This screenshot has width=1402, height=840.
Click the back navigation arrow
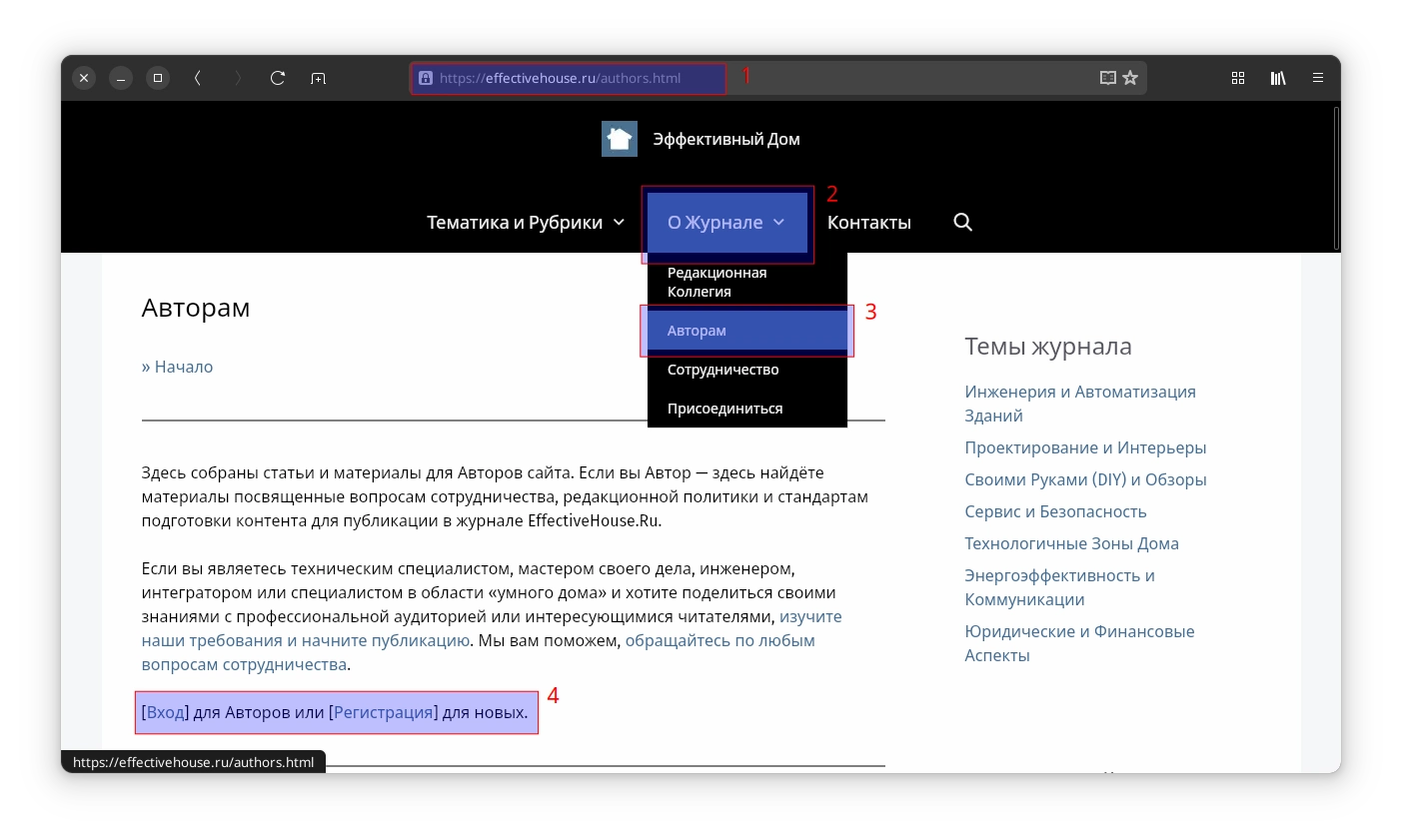(x=197, y=77)
